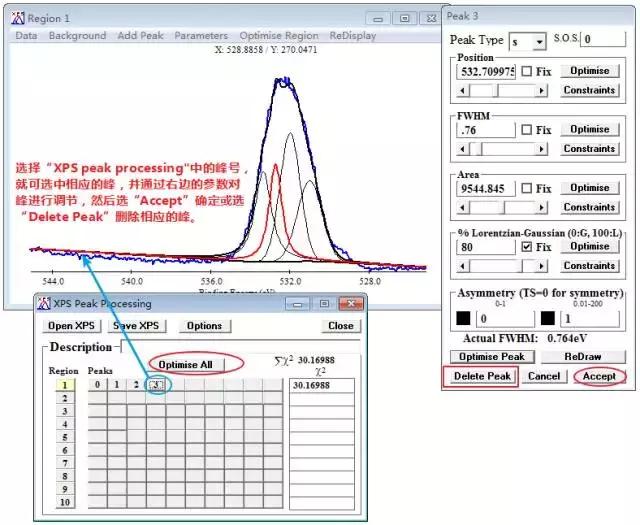Select peak 3 in Region 1 row
Viewport: 640px width, 525px height.
click(x=156, y=385)
